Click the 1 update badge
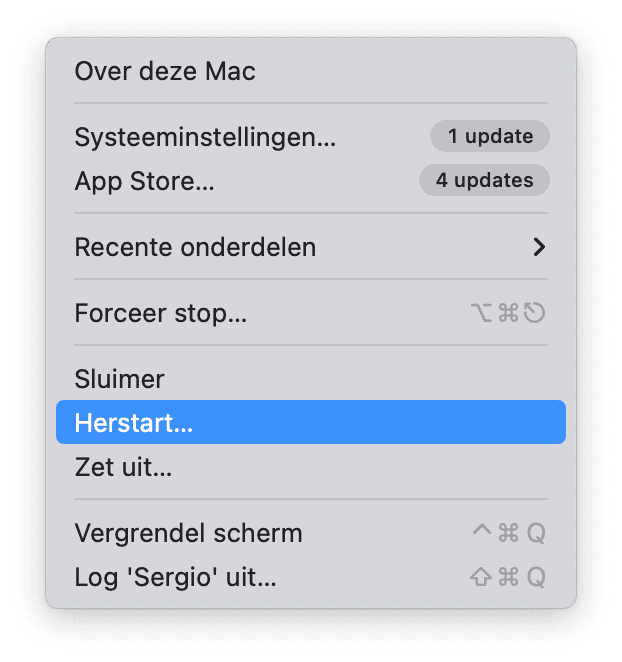 point(490,136)
